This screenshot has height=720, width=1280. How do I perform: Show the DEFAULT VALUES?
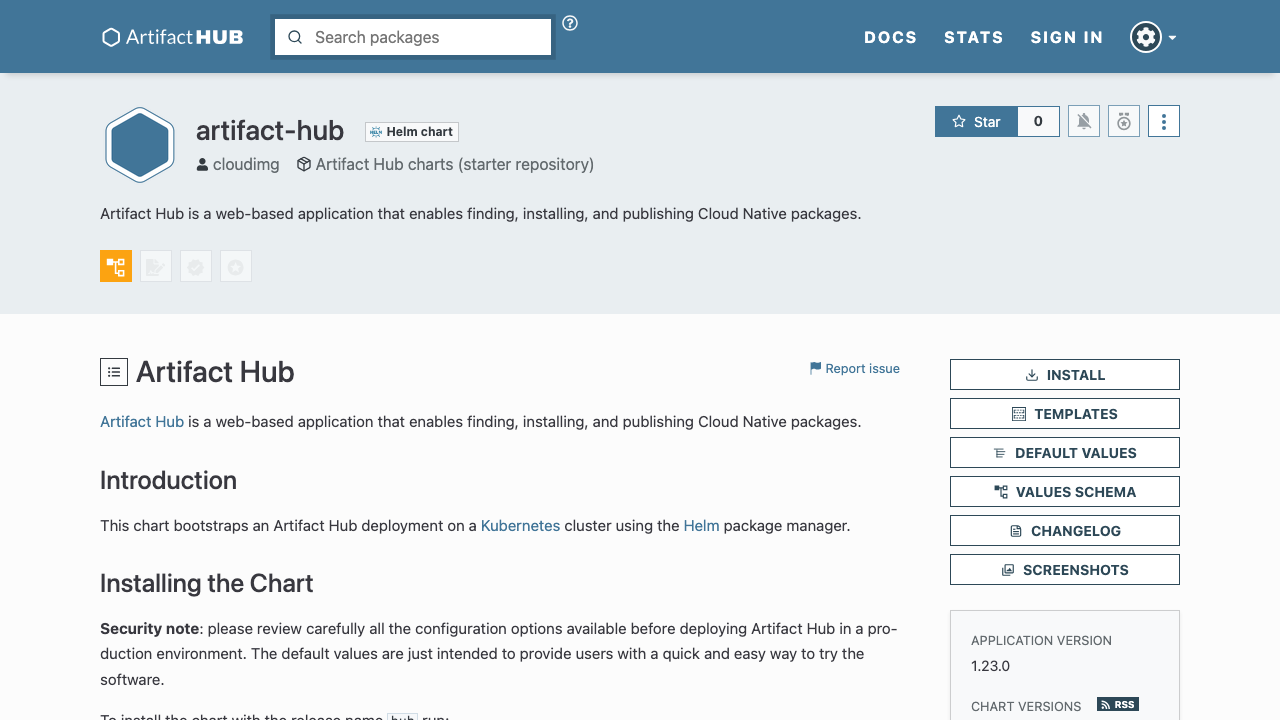click(1065, 453)
